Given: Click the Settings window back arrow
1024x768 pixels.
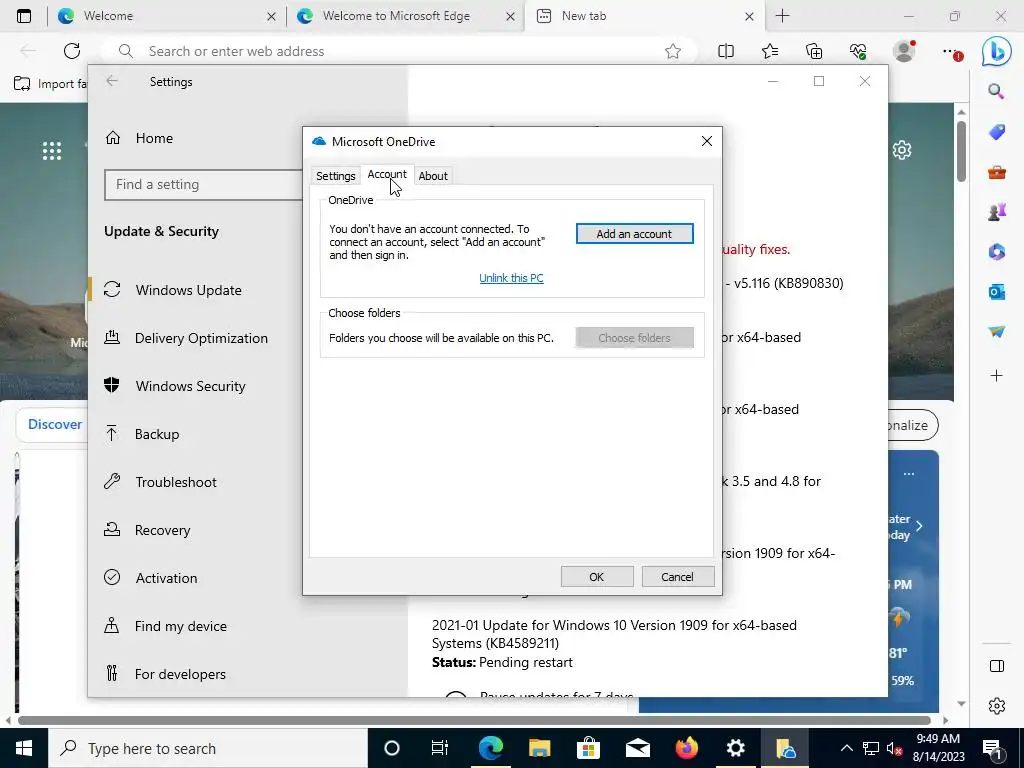Looking at the screenshot, I should click(112, 80).
